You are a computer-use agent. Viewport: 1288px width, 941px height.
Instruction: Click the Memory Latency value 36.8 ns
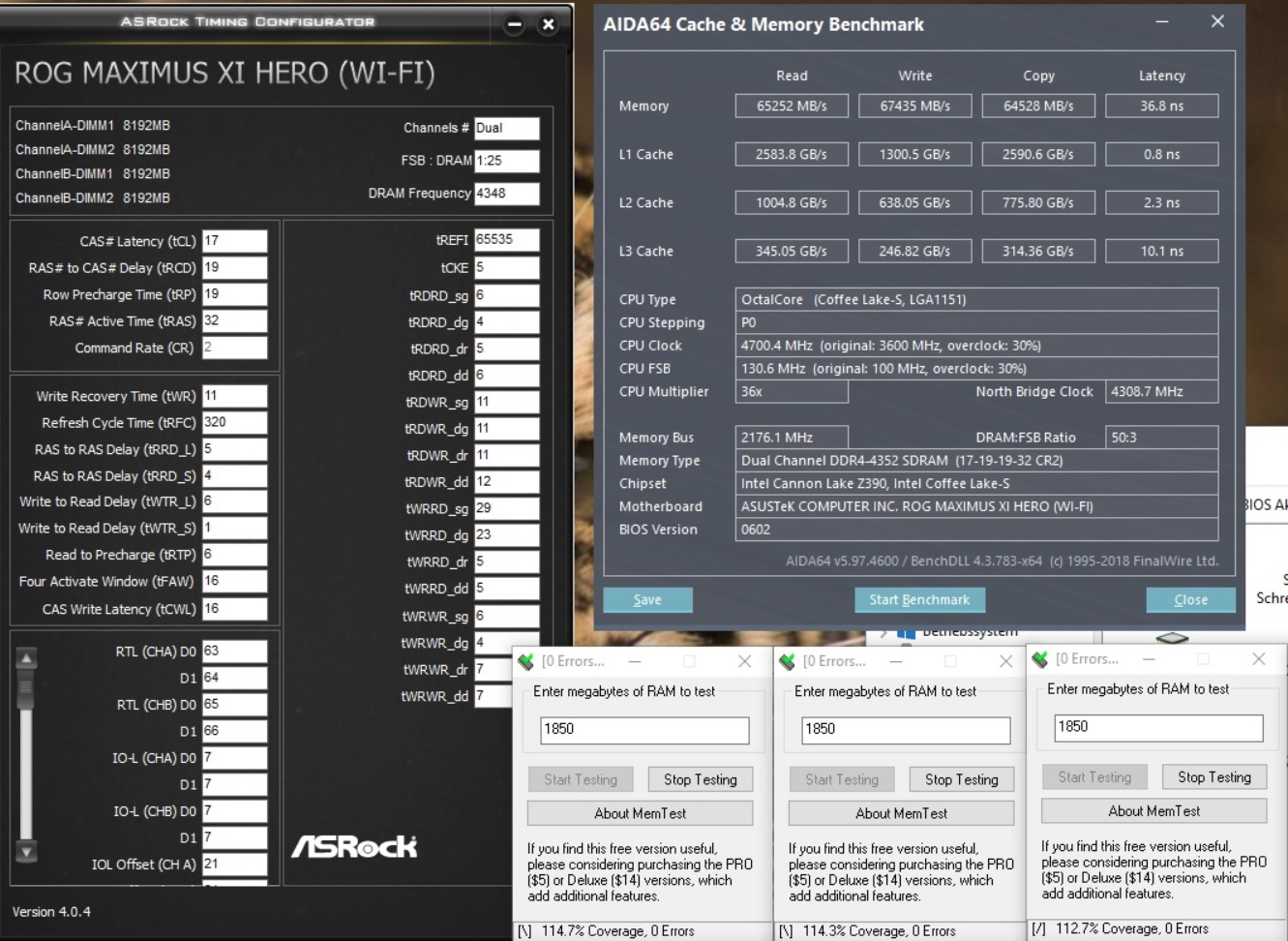tap(1161, 106)
